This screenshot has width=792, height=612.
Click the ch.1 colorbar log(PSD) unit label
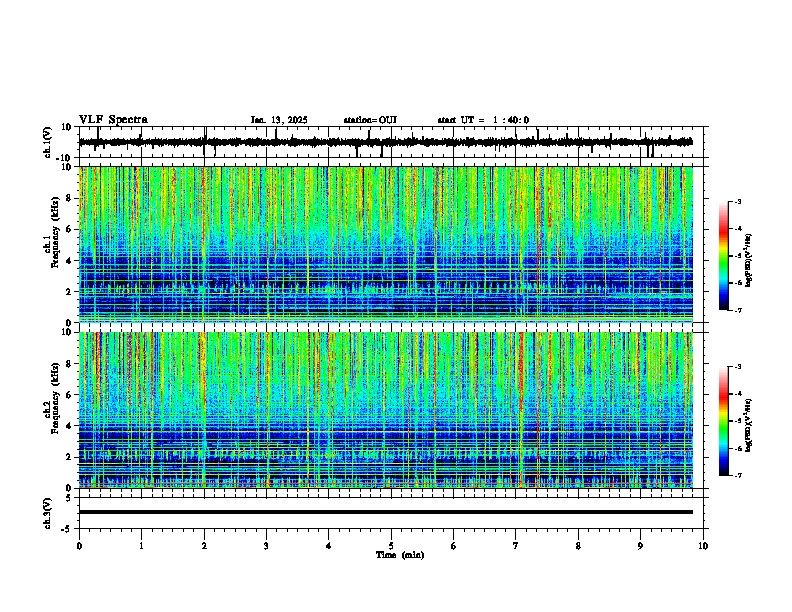tap(749, 261)
